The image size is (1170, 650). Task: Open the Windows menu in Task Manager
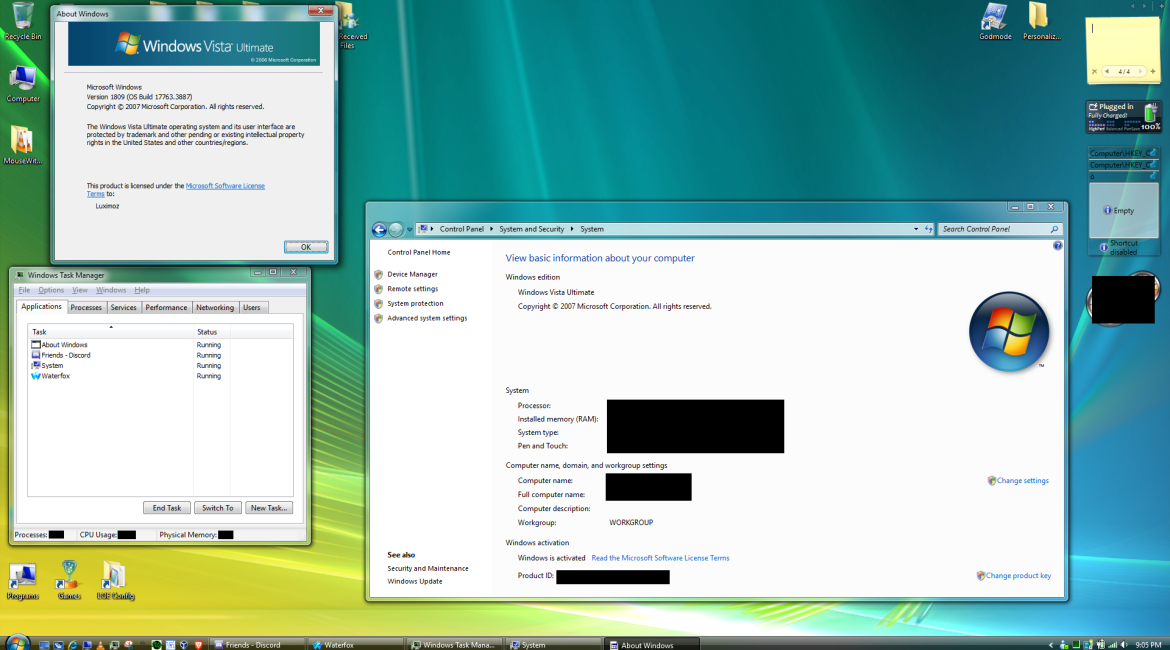click(x=110, y=290)
